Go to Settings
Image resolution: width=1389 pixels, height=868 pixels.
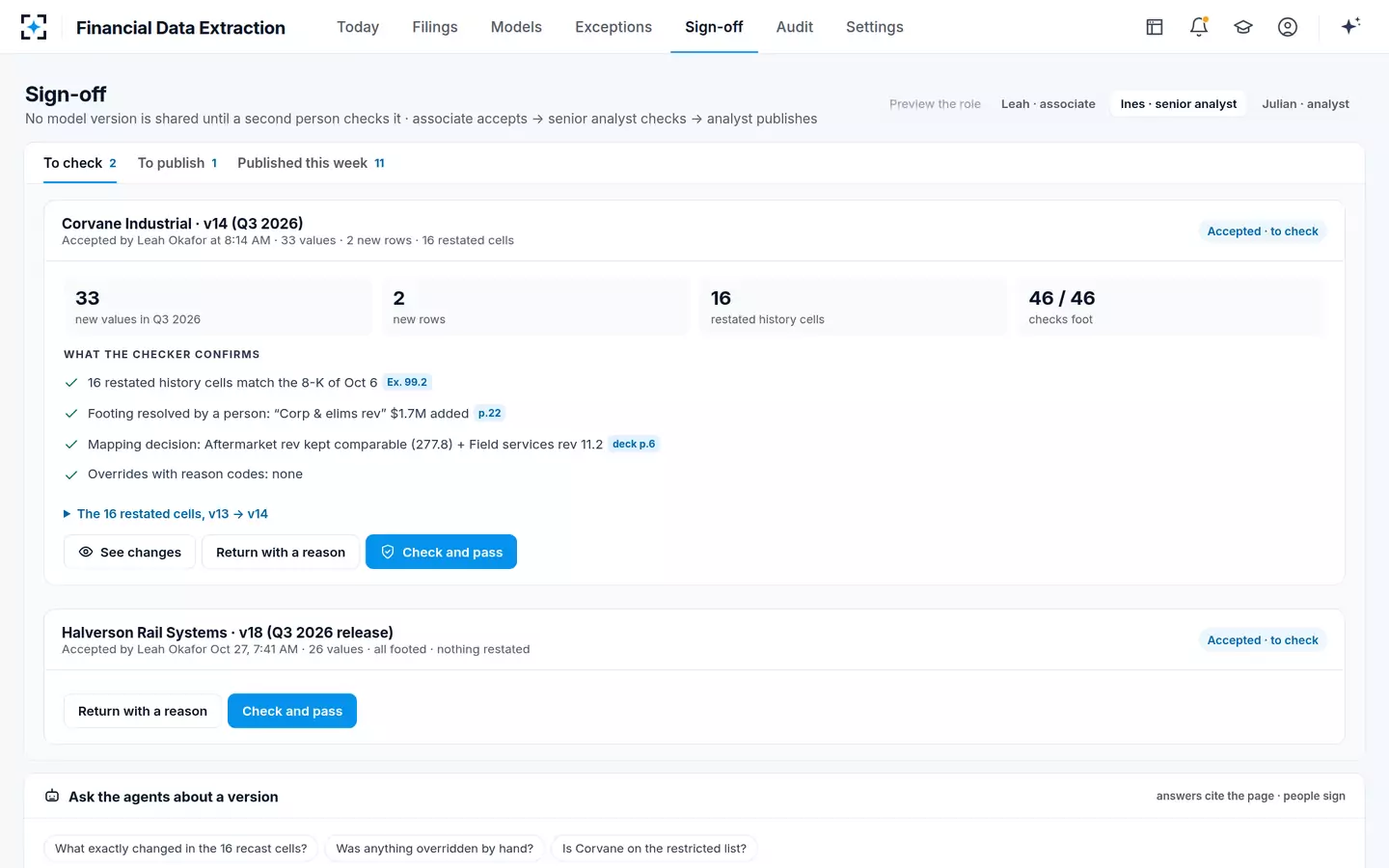click(875, 27)
